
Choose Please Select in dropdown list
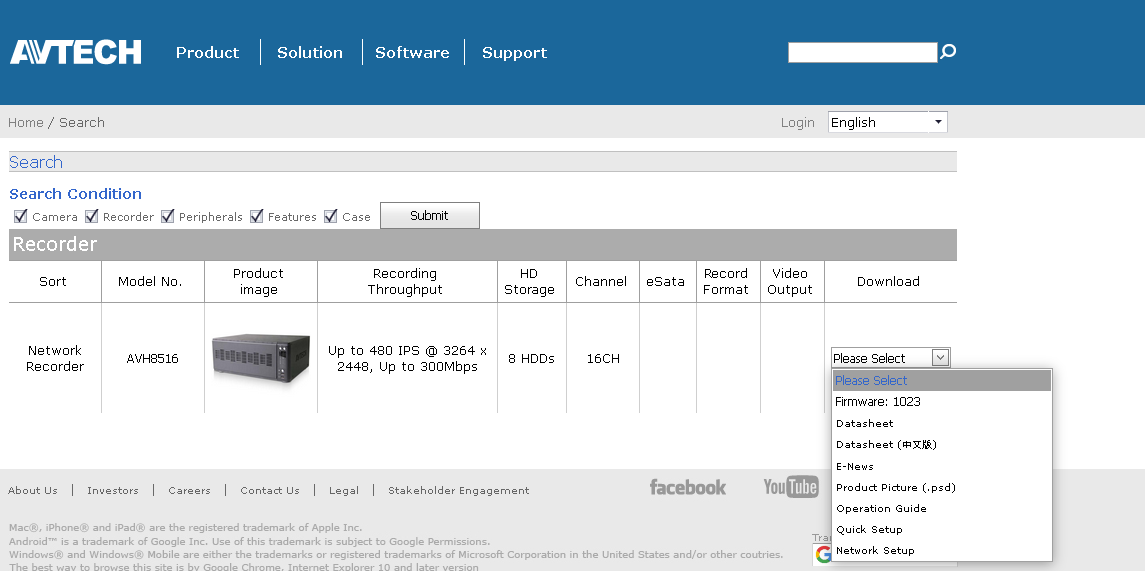[x=942, y=380]
